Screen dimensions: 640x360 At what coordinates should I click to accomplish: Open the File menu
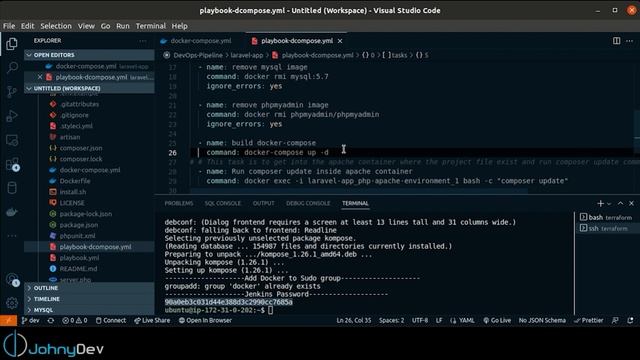pos(9,26)
